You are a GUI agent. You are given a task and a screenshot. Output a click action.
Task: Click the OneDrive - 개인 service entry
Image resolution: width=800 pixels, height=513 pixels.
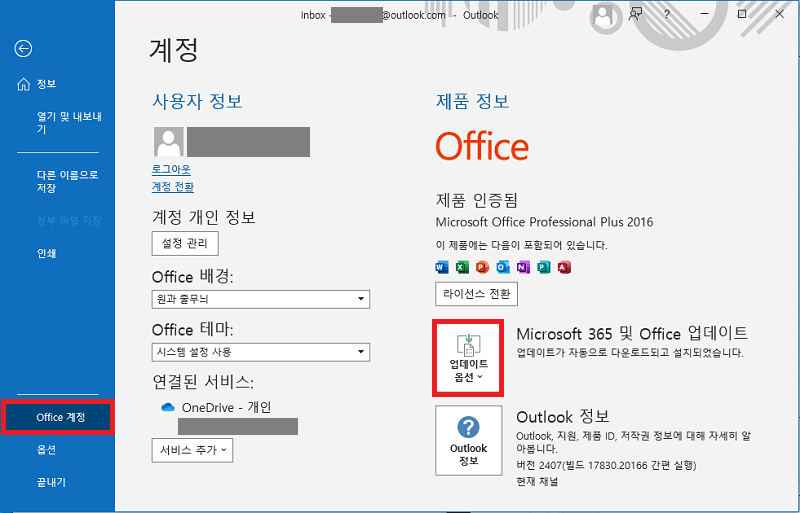(x=227, y=408)
